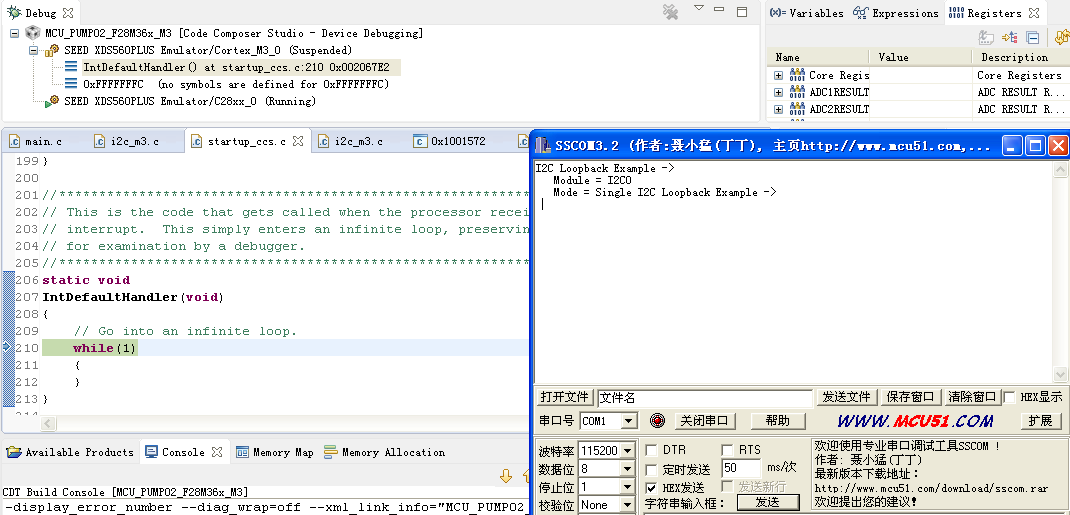Collapse the MCU_PUMP02_F28M36x_M3 debug tree node

(x=14, y=33)
